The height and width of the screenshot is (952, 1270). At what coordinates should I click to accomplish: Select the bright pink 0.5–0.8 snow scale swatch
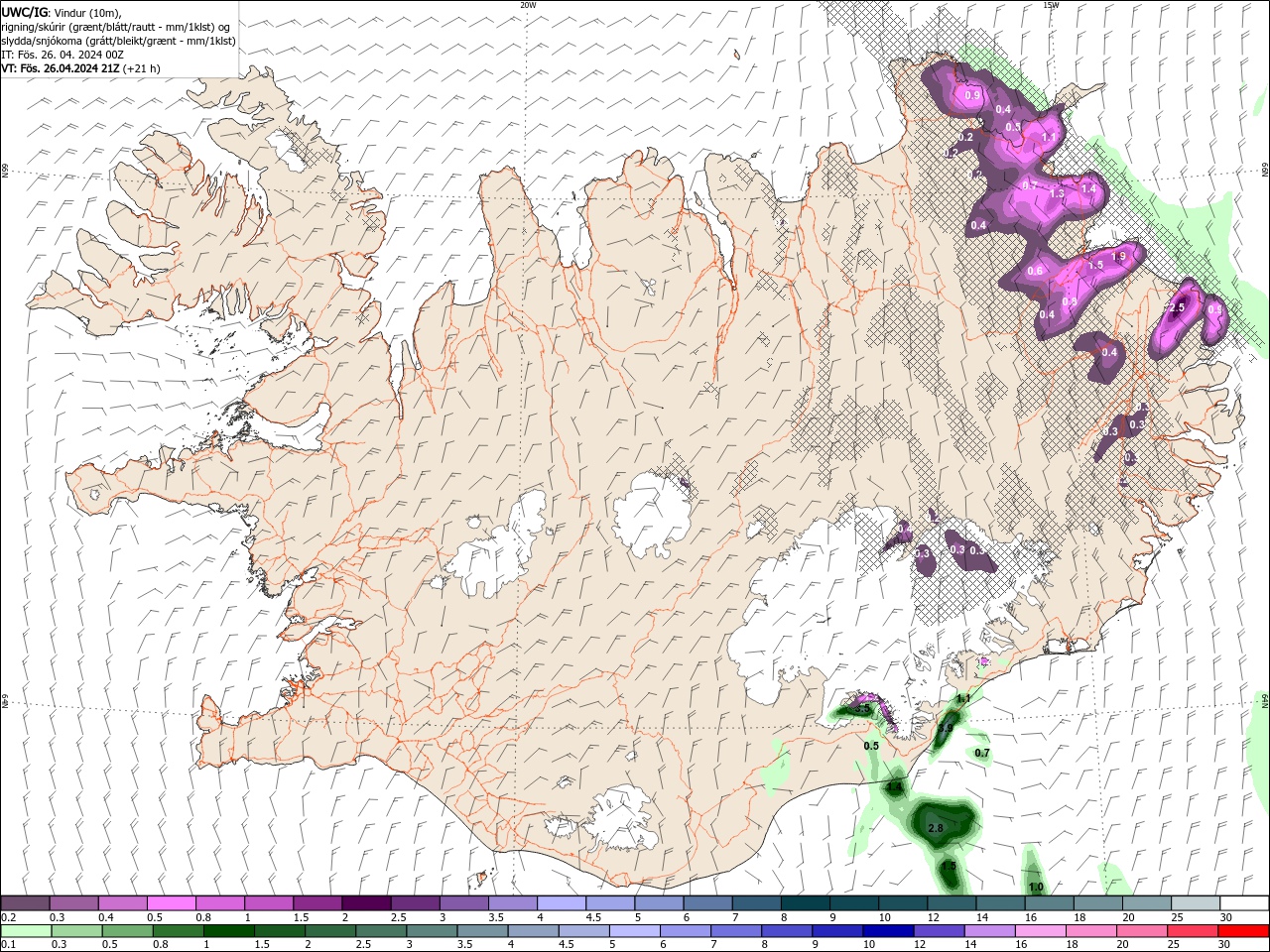point(172,903)
